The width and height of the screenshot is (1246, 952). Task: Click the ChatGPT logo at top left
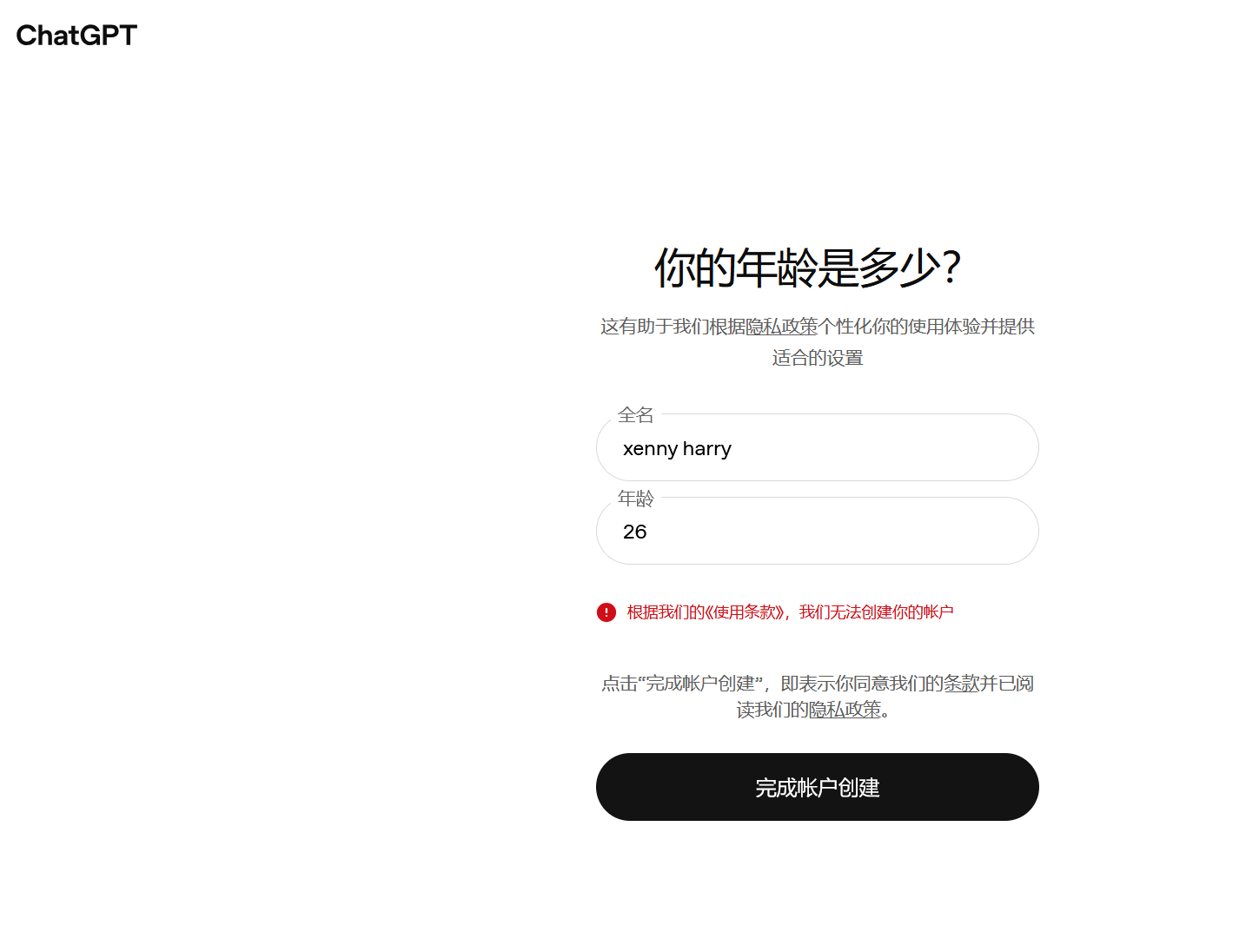click(76, 35)
